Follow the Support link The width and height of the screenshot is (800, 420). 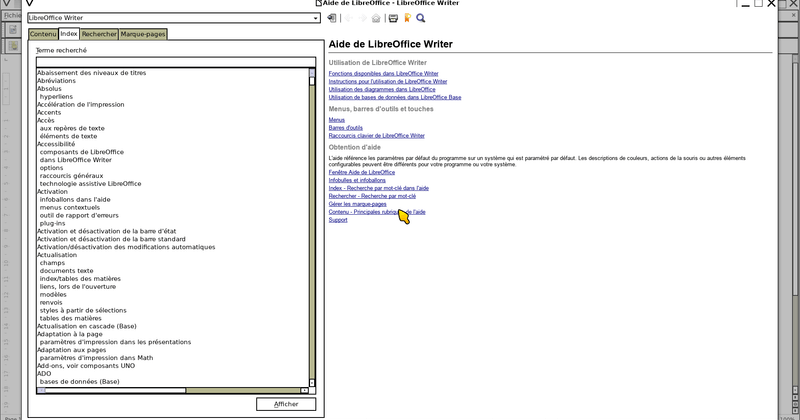pyautogui.click(x=338, y=220)
